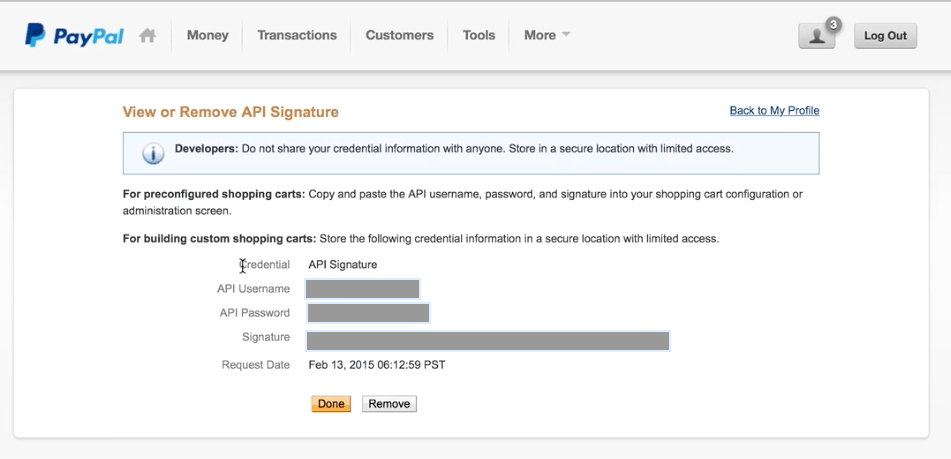Click the Log Out button
The image size is (951, 459).
tap(885, 36)
